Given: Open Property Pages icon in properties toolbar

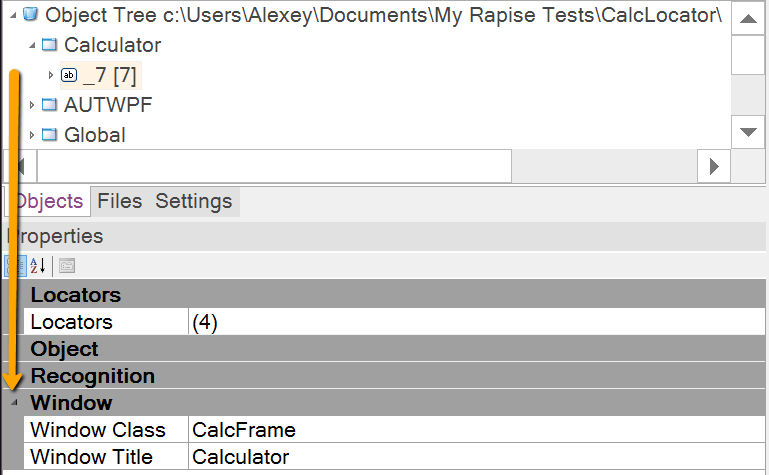Looking at the screenshot, I should tap(67, 266).
